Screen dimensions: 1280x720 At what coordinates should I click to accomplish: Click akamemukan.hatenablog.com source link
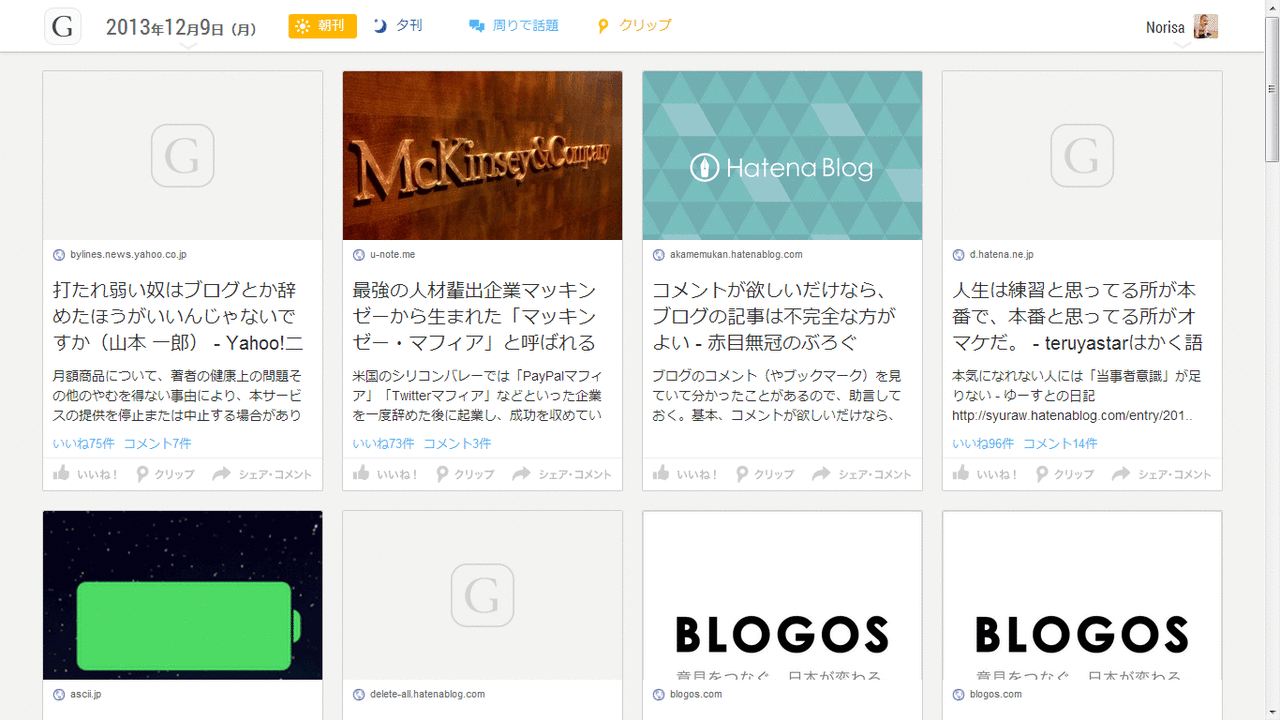(736, 255)
